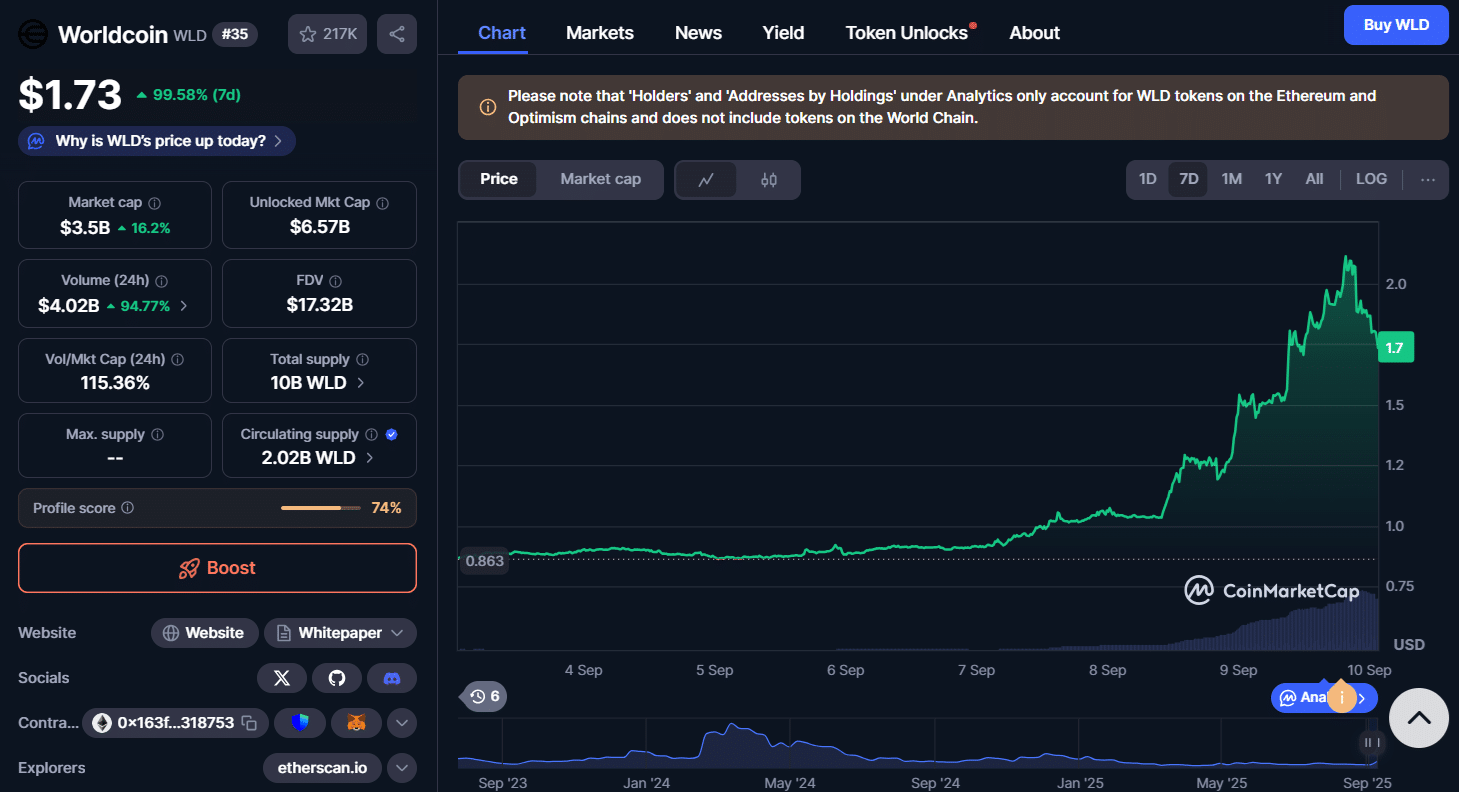This screenshot has height=792, width=1459.
Task: Open the X (Twitter) social link
Action: coord(282,678)
